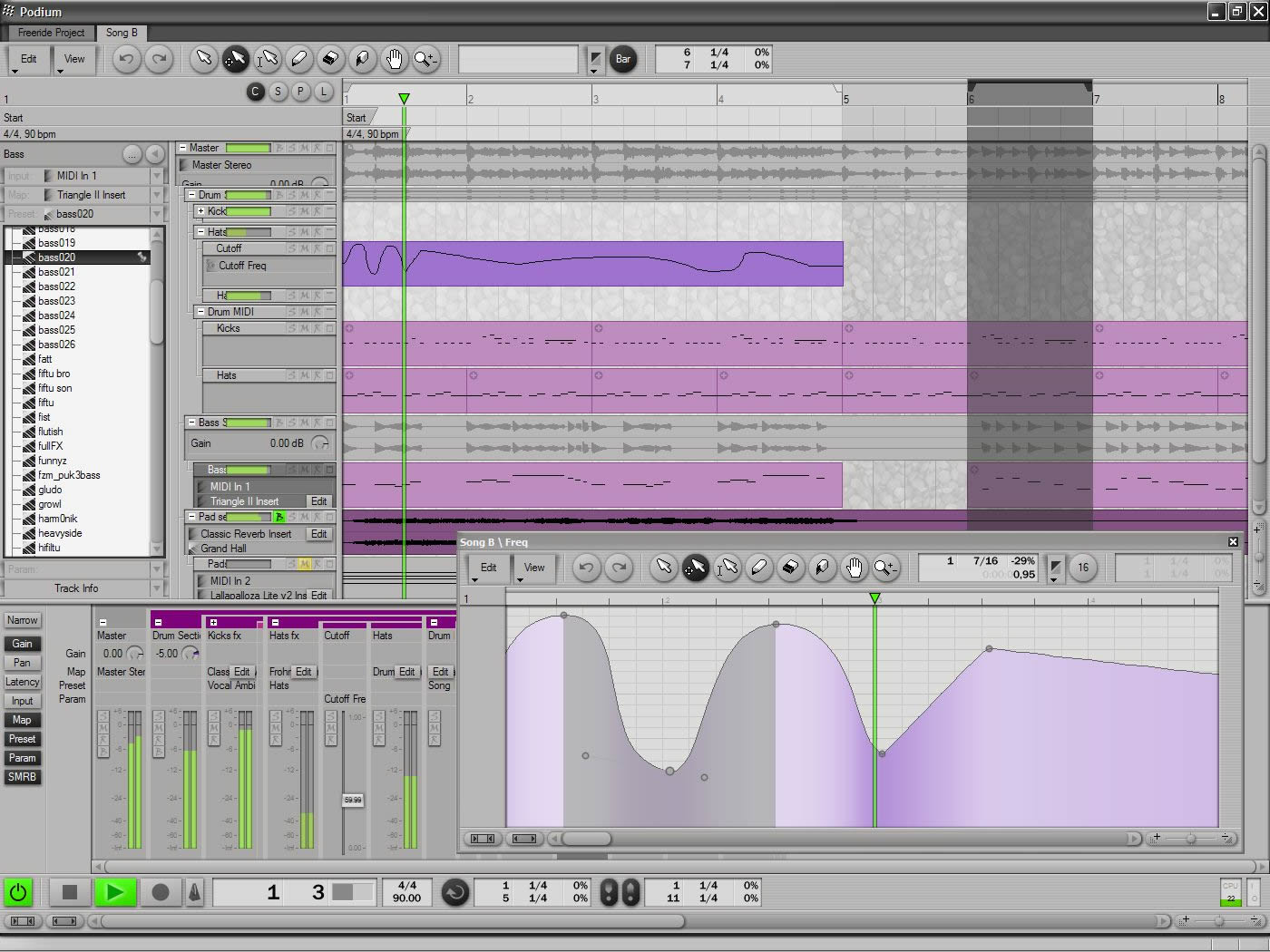1270x952 pixels.
Task: Click Edit button in Kicks fx mixer strip
Action: tap(241, 672)
